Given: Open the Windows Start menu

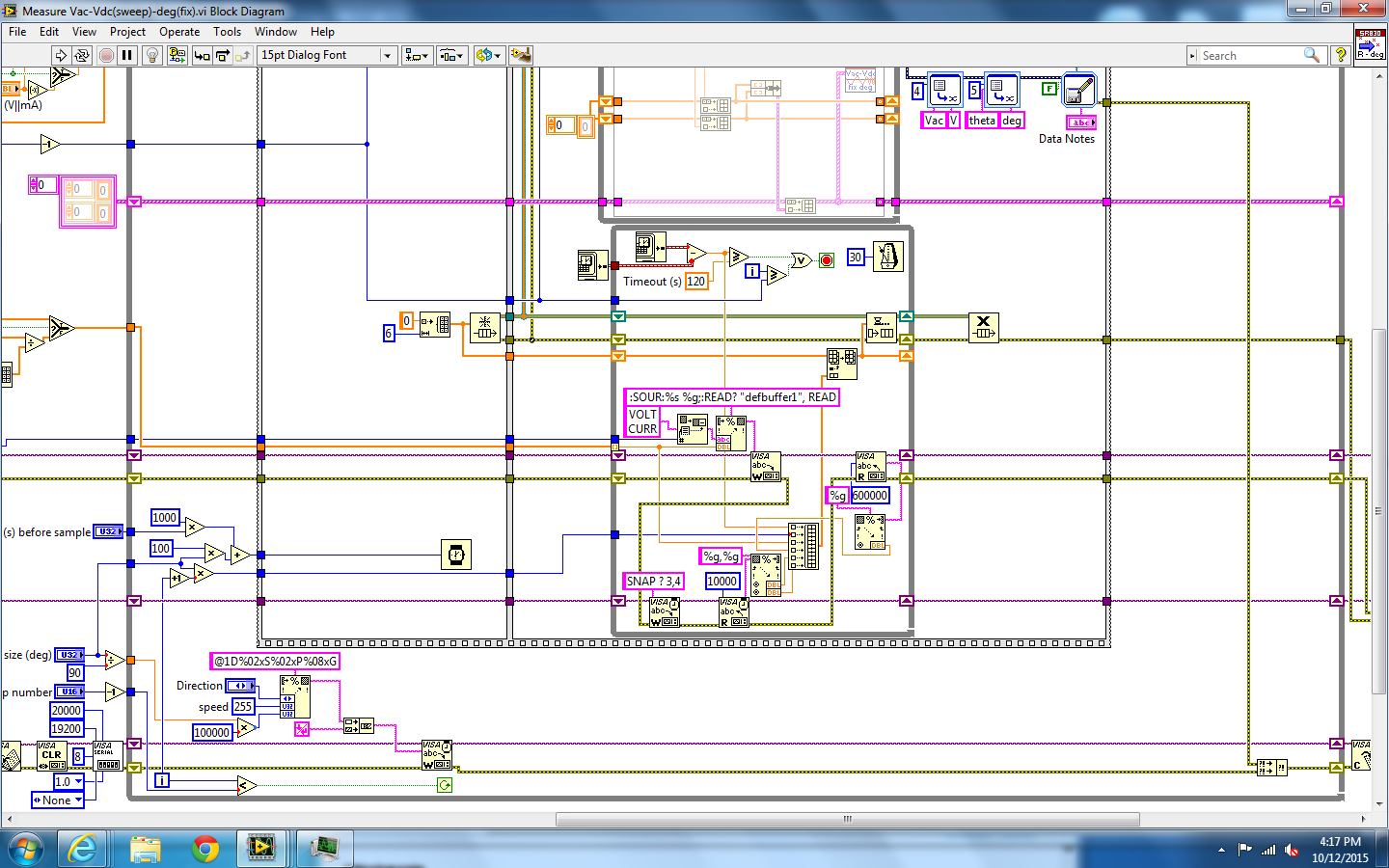Looking at the screenshot, I should [26, 850].
